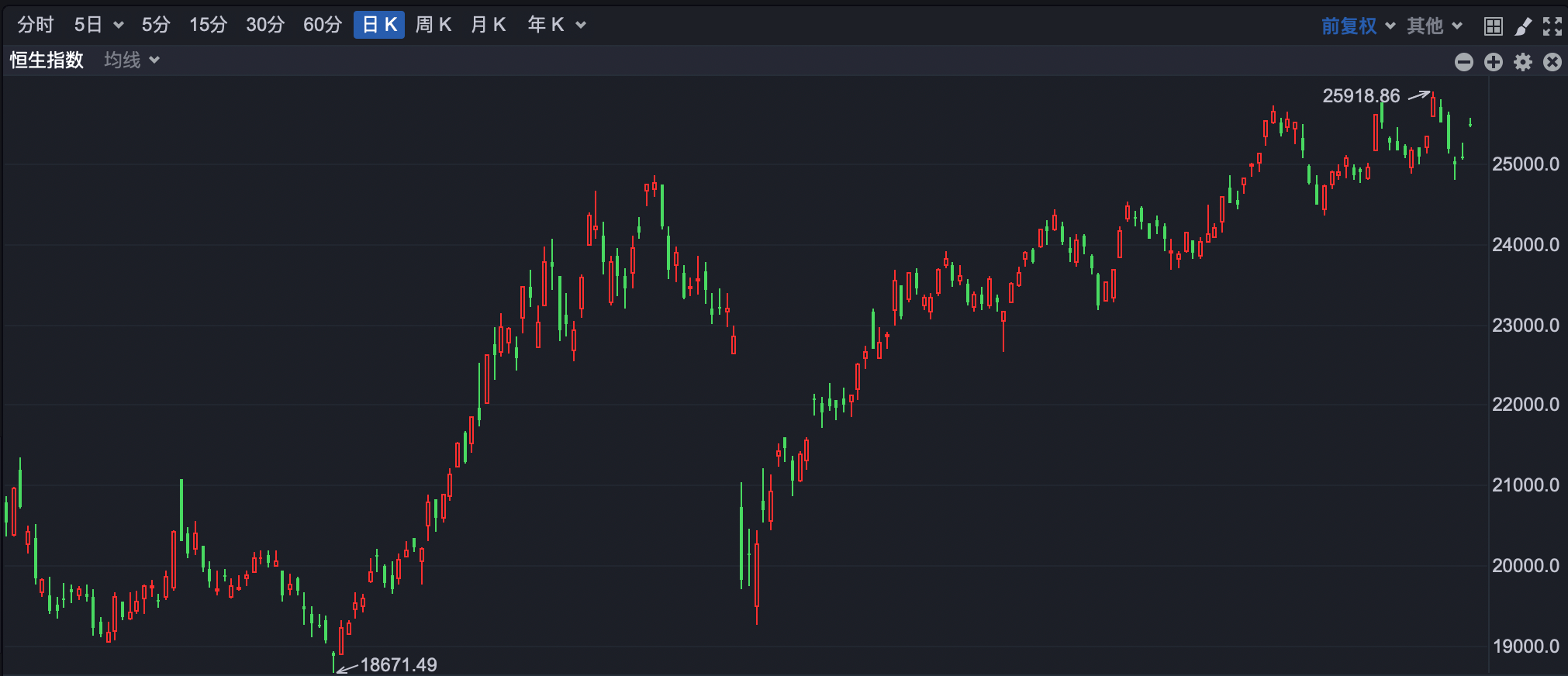The image size is (1568, 676).
Task: Expand the 前复权 adjustment dropdown
Action: coord(1358,26)
